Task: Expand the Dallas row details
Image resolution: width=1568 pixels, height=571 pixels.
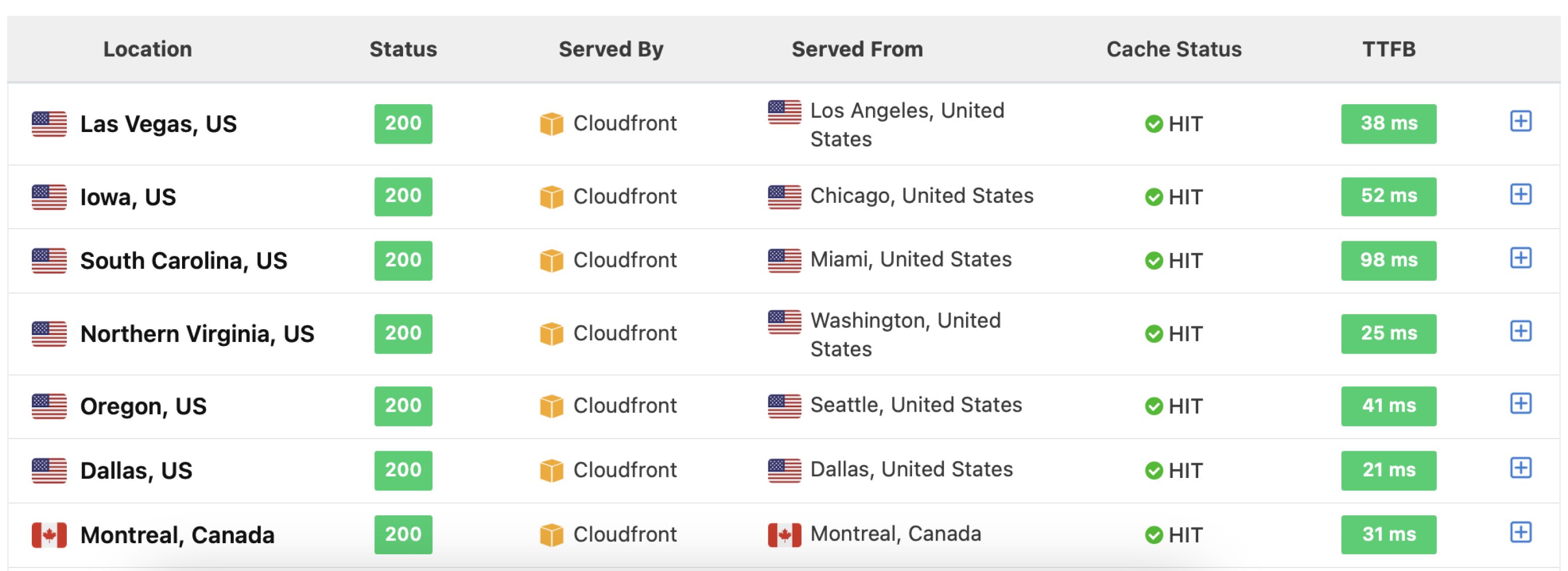Action: coord(1520,468)
